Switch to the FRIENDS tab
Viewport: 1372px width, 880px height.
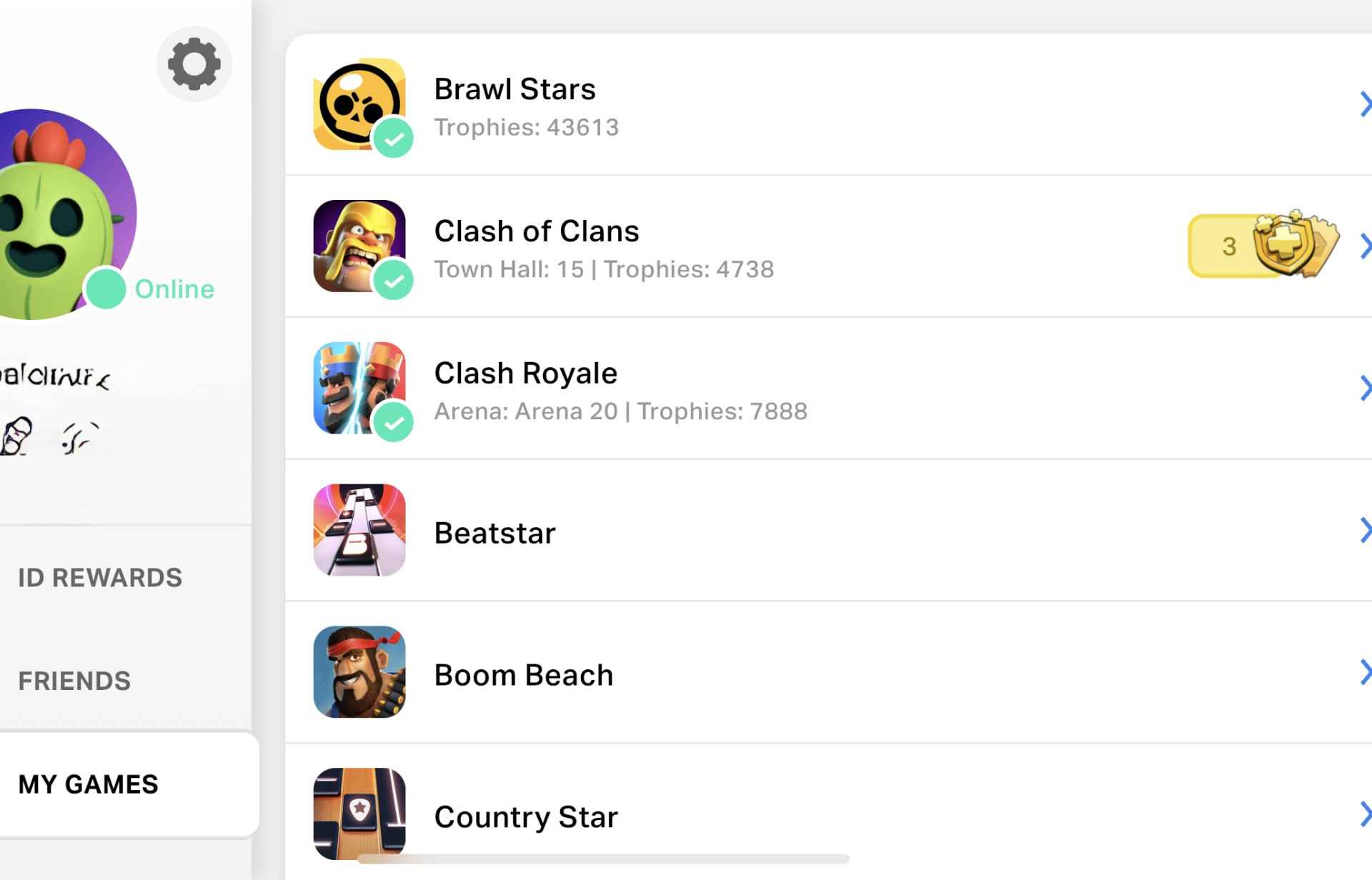point(74,681)
